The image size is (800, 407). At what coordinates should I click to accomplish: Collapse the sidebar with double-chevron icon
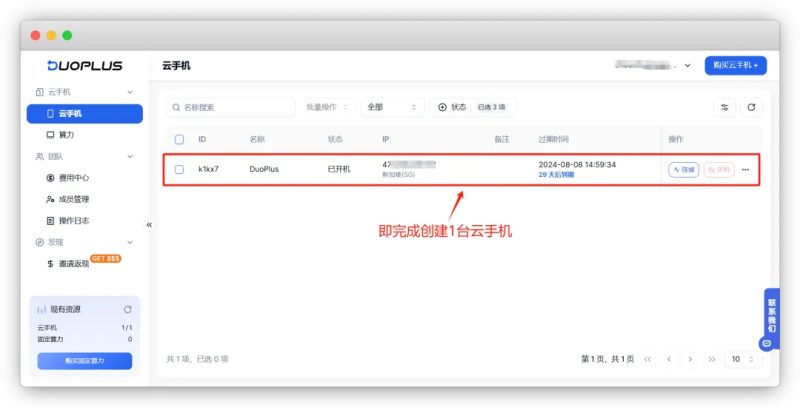click(149, 224)
